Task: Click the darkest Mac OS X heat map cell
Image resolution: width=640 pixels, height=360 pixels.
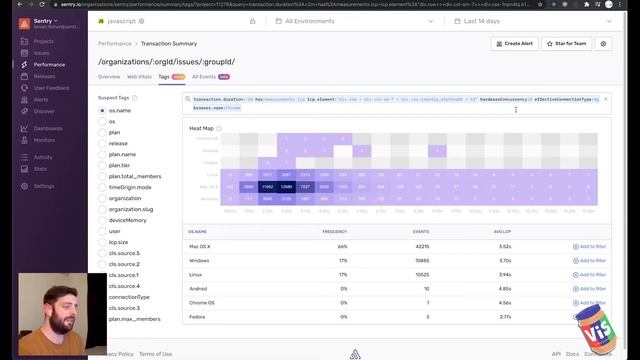Action: coord(287,187)
